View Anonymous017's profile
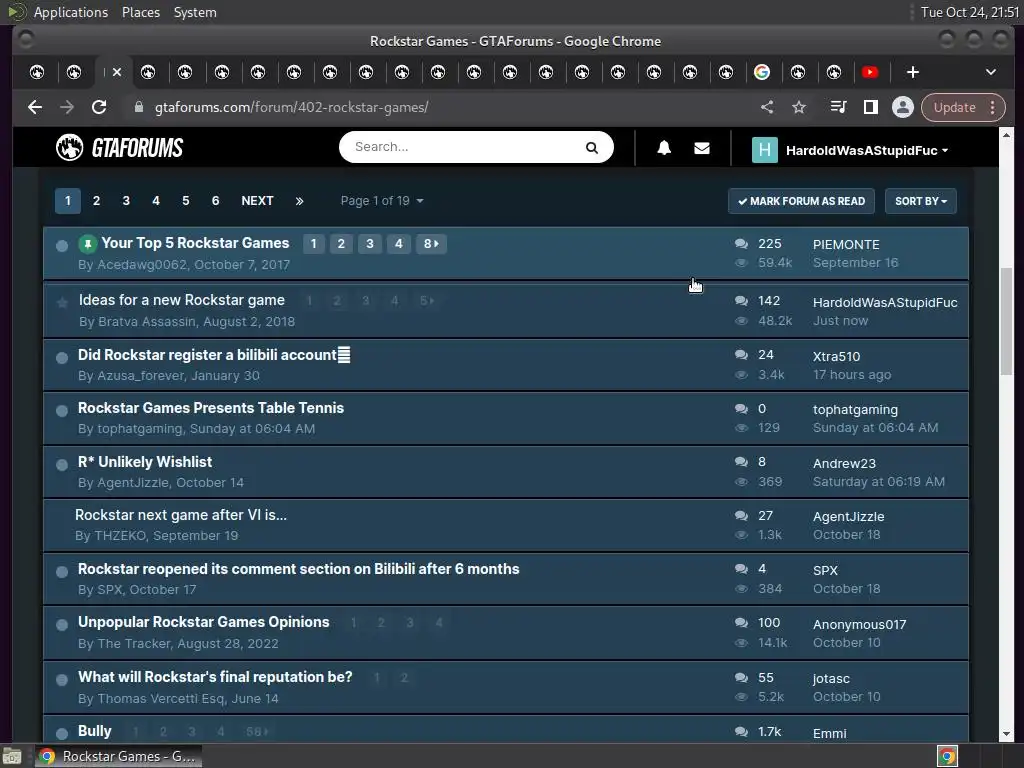The image size is (1024, 768). [x=859, y=624]
